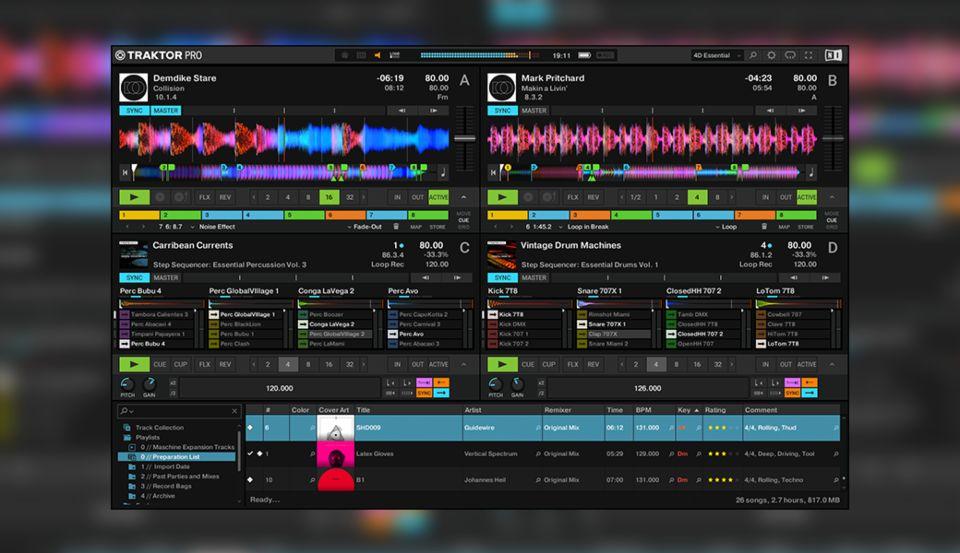Click STORE on Deck A cue panel
The image size is (960, 553).
click(x=437, y=227)
